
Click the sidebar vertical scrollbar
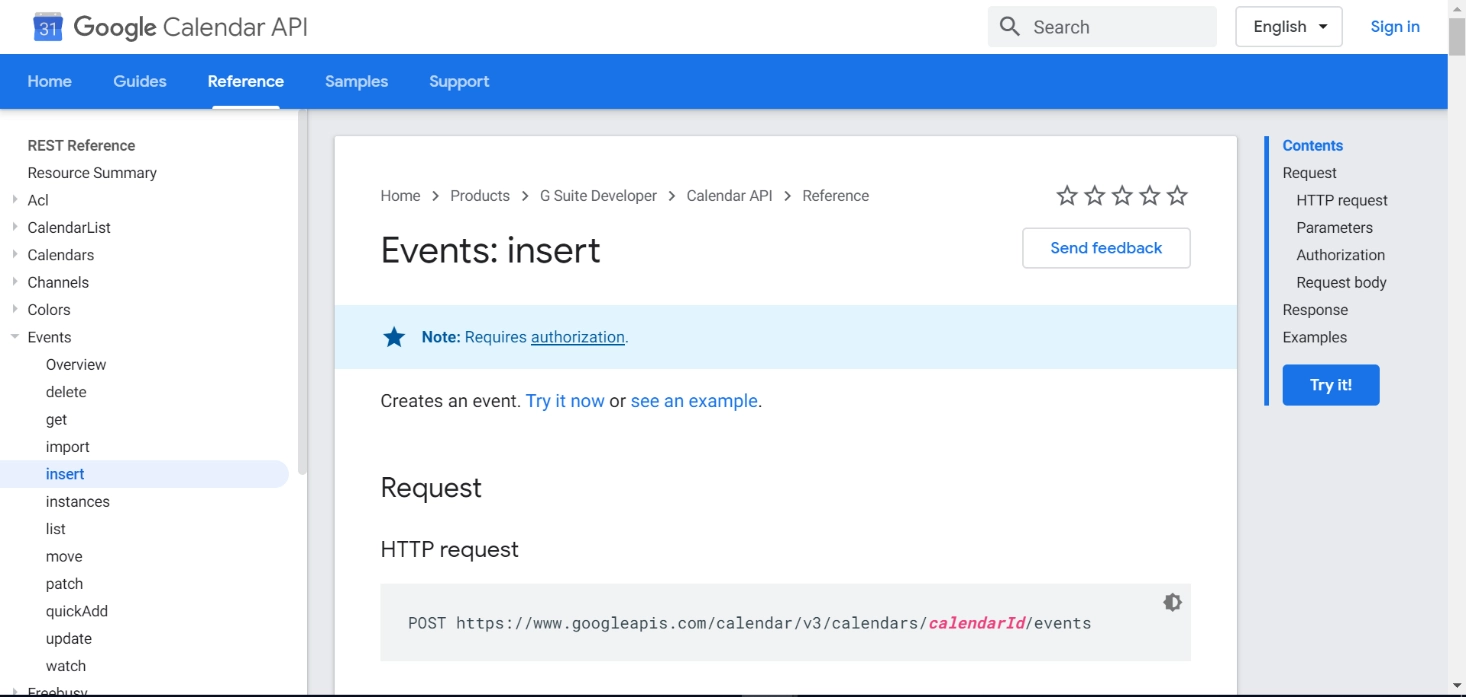(302, 290)
